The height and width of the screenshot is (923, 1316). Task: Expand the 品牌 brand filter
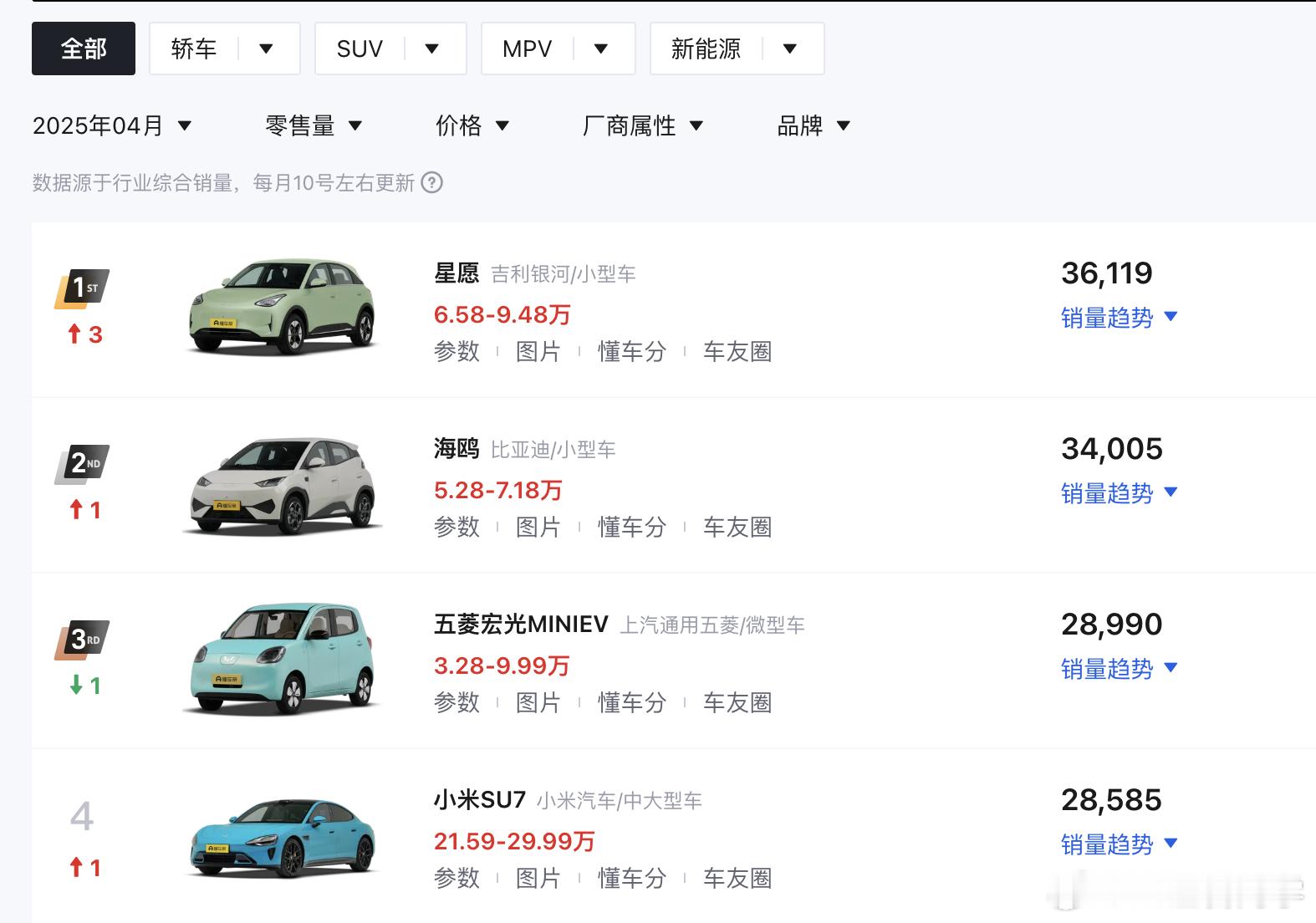pos(813,126)
